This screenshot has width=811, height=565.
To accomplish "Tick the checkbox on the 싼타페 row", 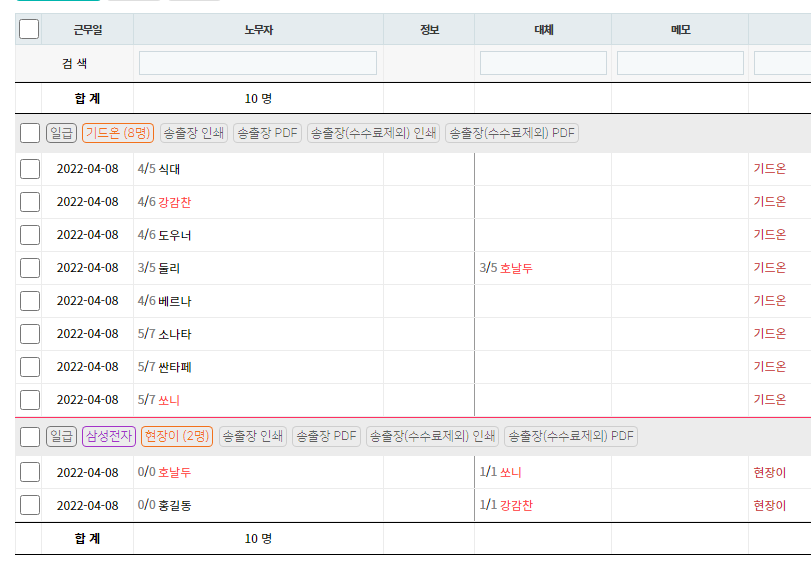I will pyautogui.click(x=30, y=367).
